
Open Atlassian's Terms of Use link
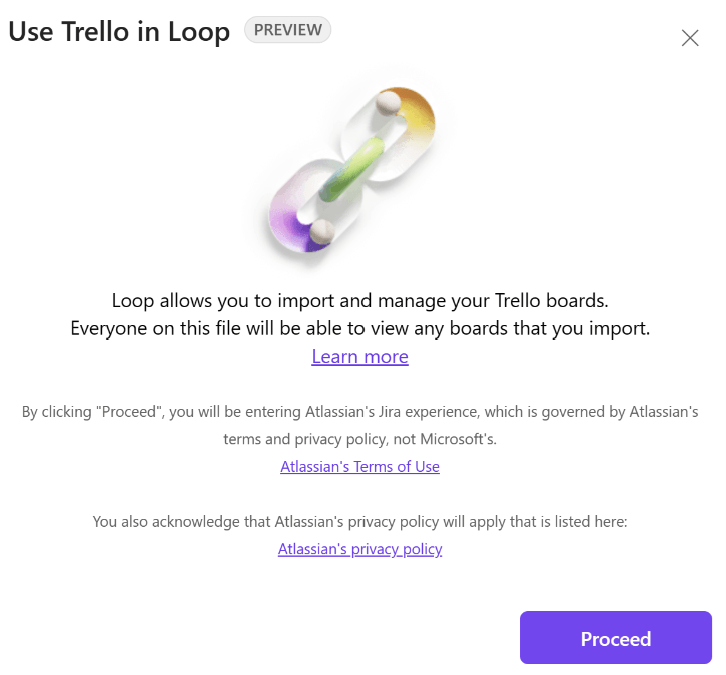360,467
